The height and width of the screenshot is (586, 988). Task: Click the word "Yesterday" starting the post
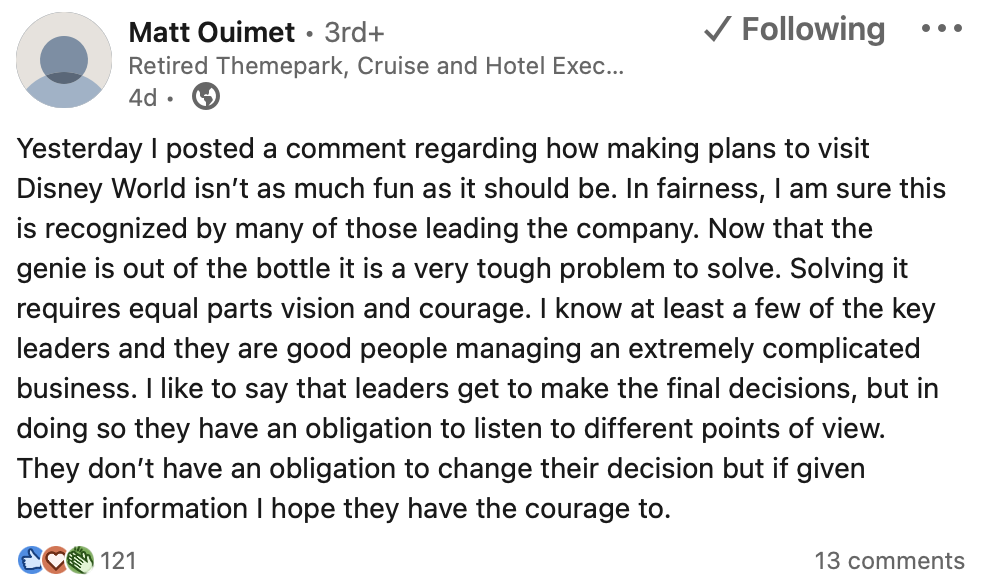click(x=80, y=149)
